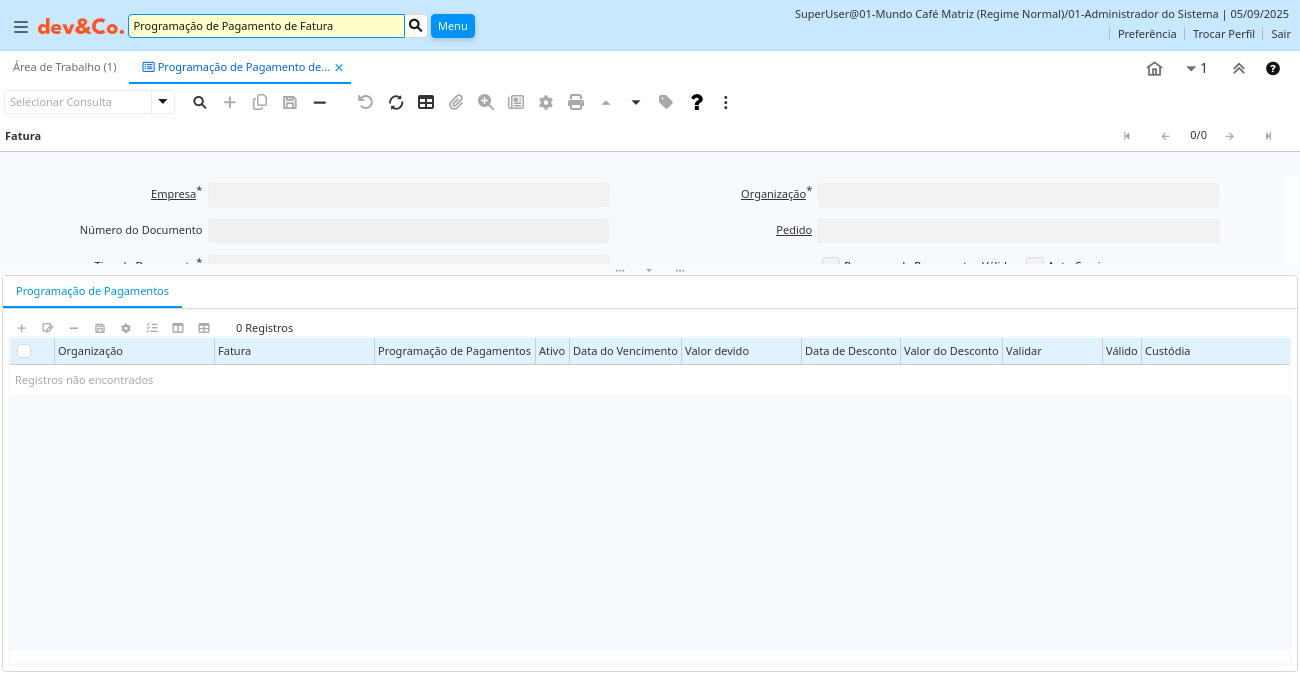
Task: Click the refresh record toolbar icon
Action: [396, 102]
